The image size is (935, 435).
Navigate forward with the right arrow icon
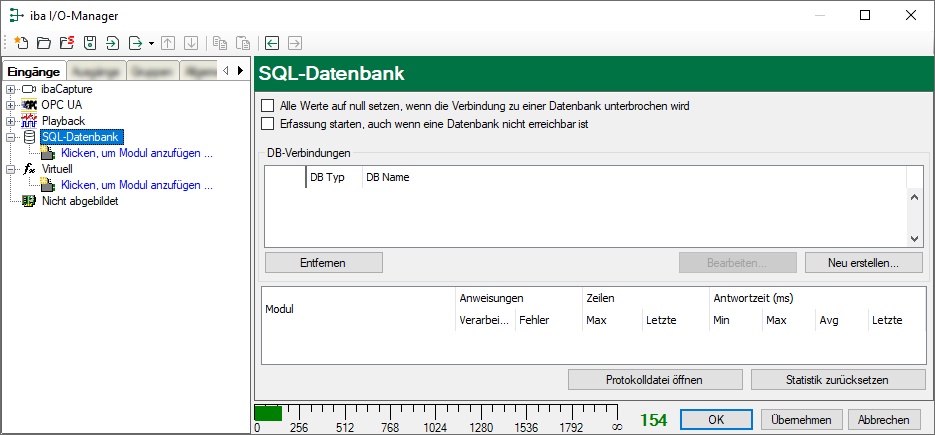(295, 43)
